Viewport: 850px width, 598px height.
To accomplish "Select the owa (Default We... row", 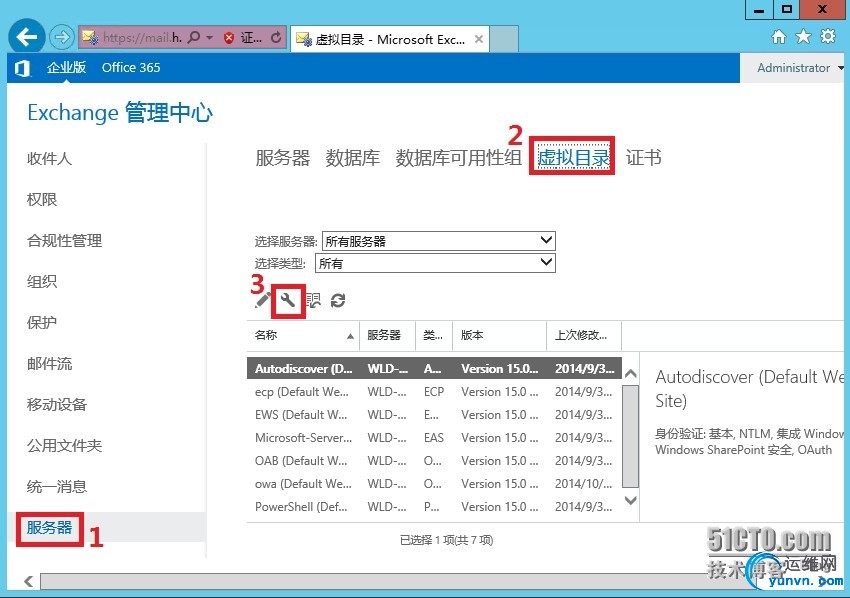I will 434,484.
